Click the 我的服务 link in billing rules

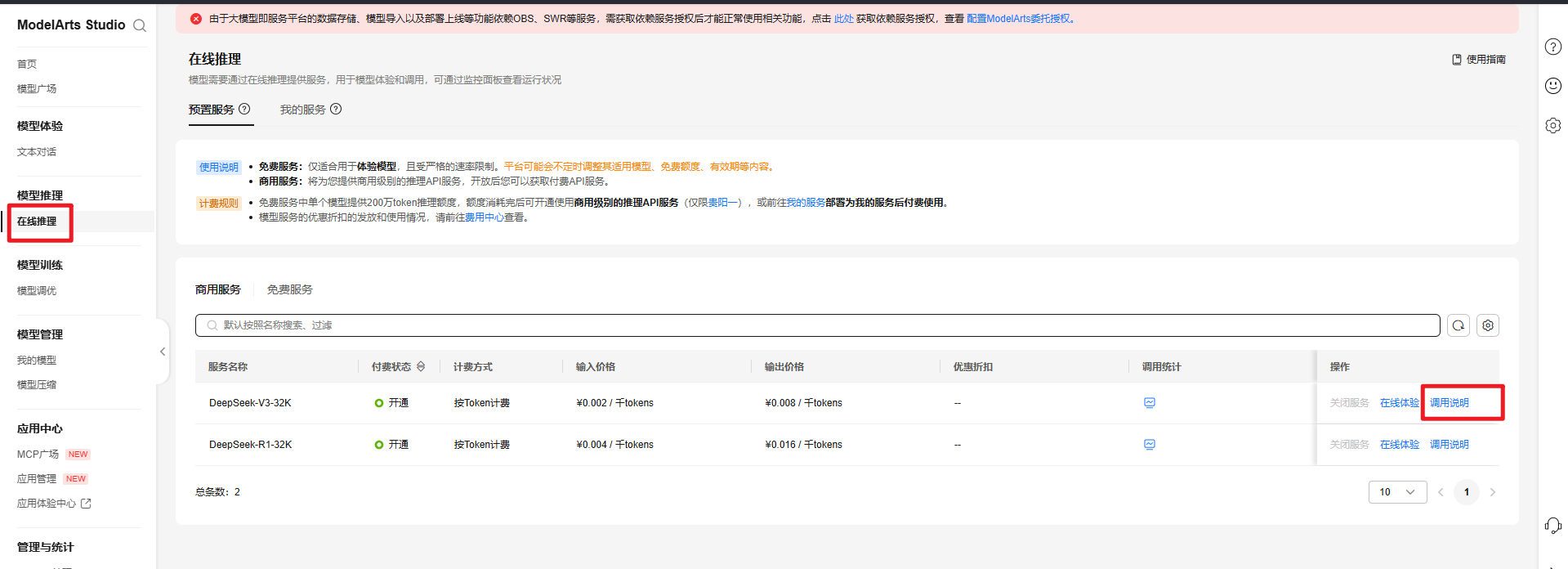click(806, 203)
